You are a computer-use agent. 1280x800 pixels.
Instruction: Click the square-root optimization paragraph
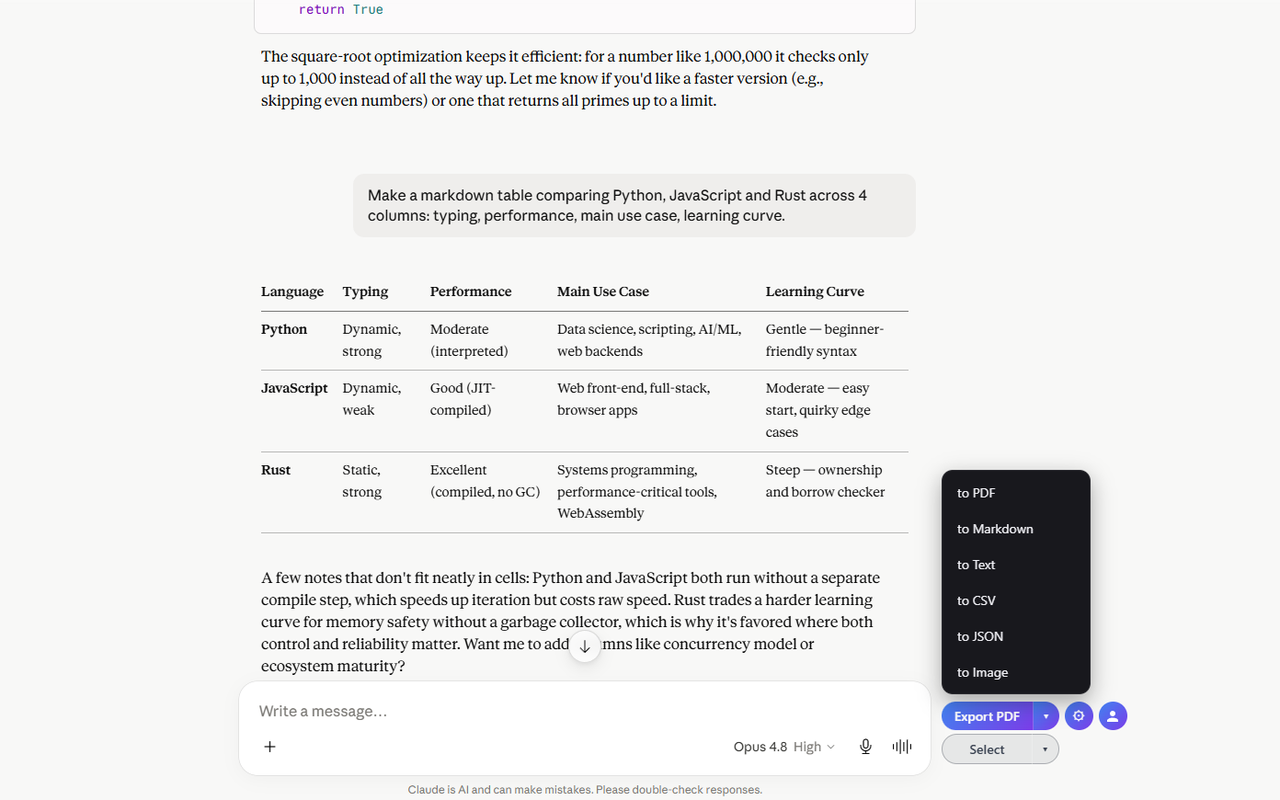[x=565, y=78]
